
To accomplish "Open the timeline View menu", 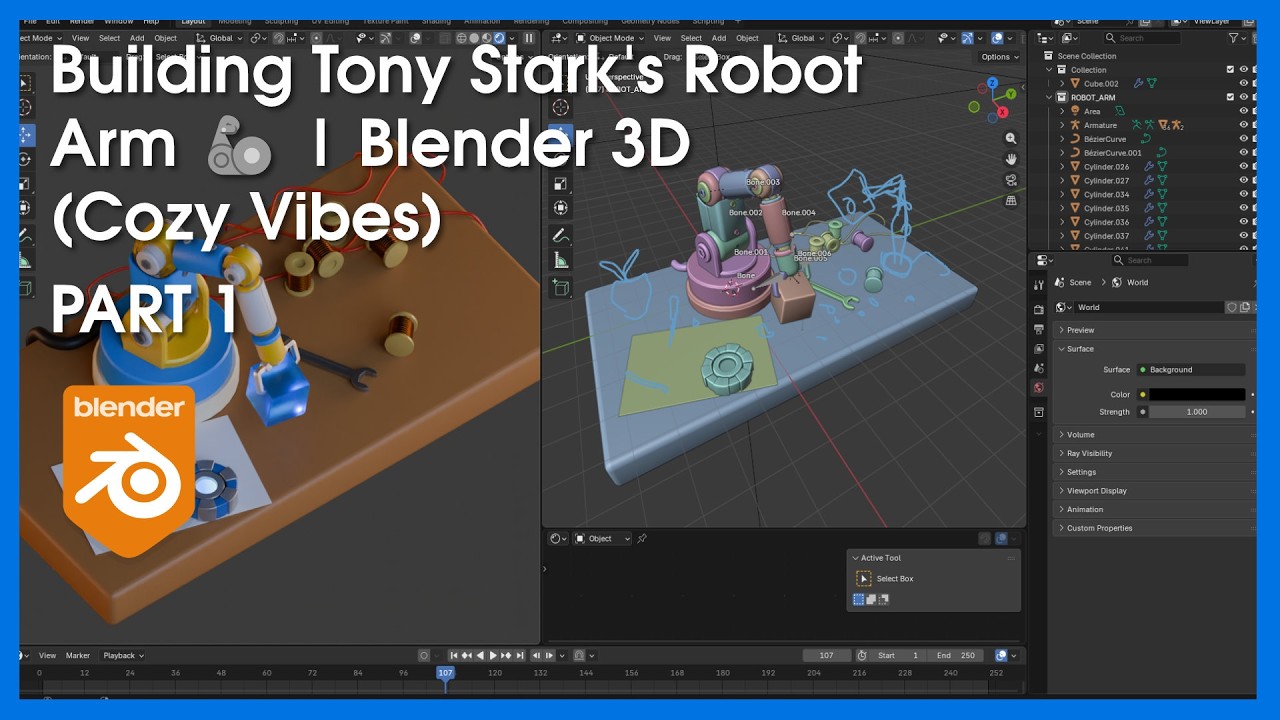I will [x=47, y=656].
